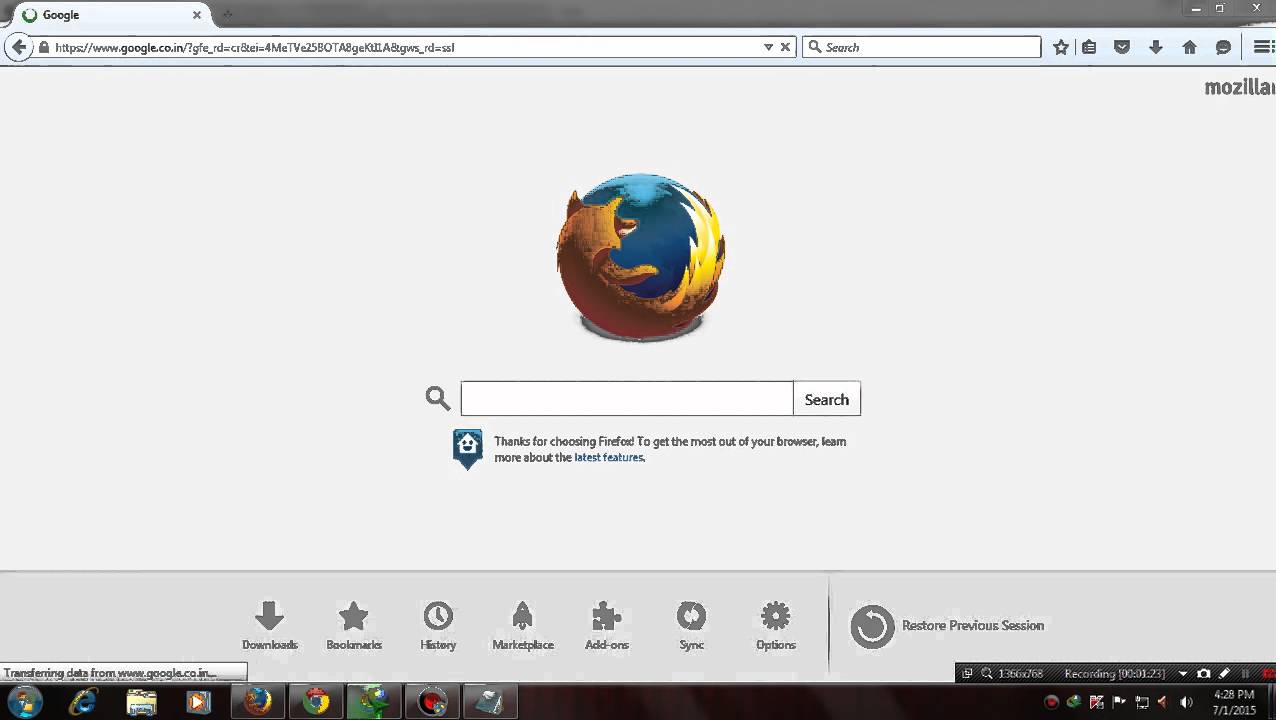Click Restore Previous Session
Image resolution: width=1276 pixels, height=720 pixels.
pyautogui.click(x=947, y=626)
